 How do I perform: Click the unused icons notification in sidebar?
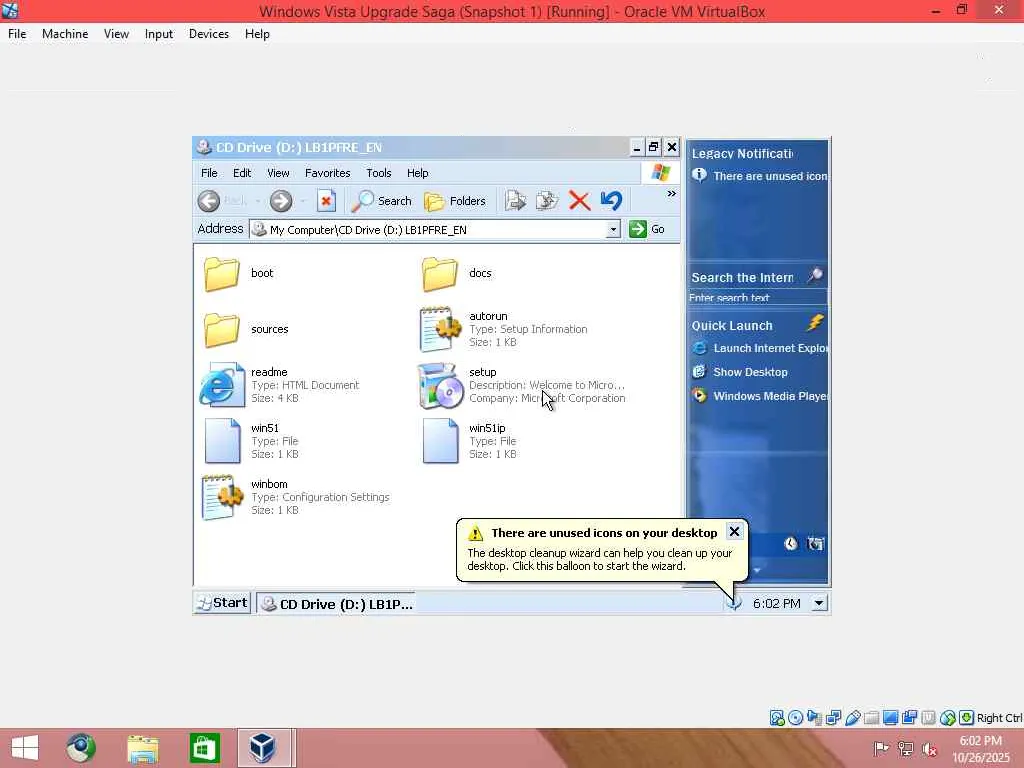[x=760, y=176]
